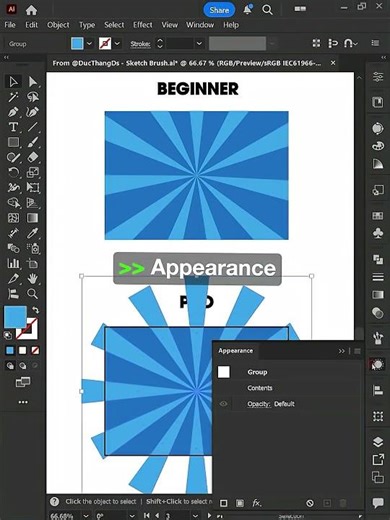
Task: Select the Hand tool
Action: (33, 278)
